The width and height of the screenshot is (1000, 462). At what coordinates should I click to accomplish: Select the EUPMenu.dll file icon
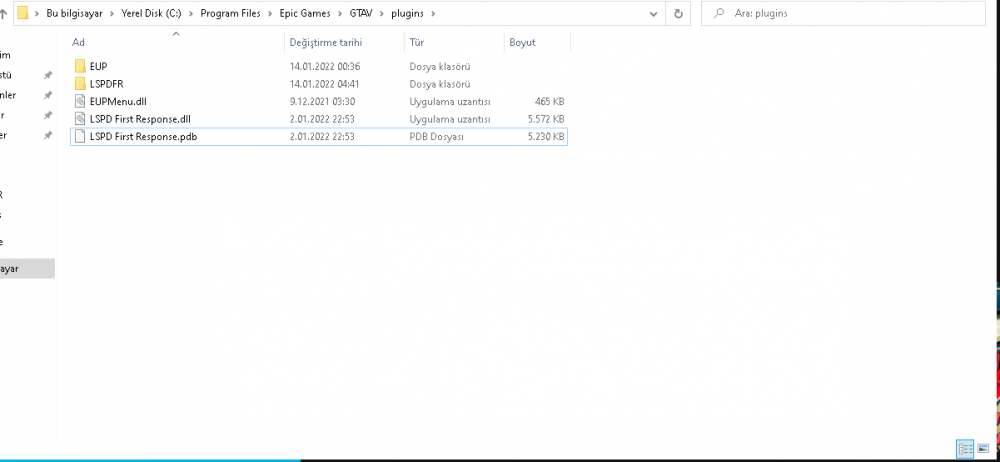[80, 101]
